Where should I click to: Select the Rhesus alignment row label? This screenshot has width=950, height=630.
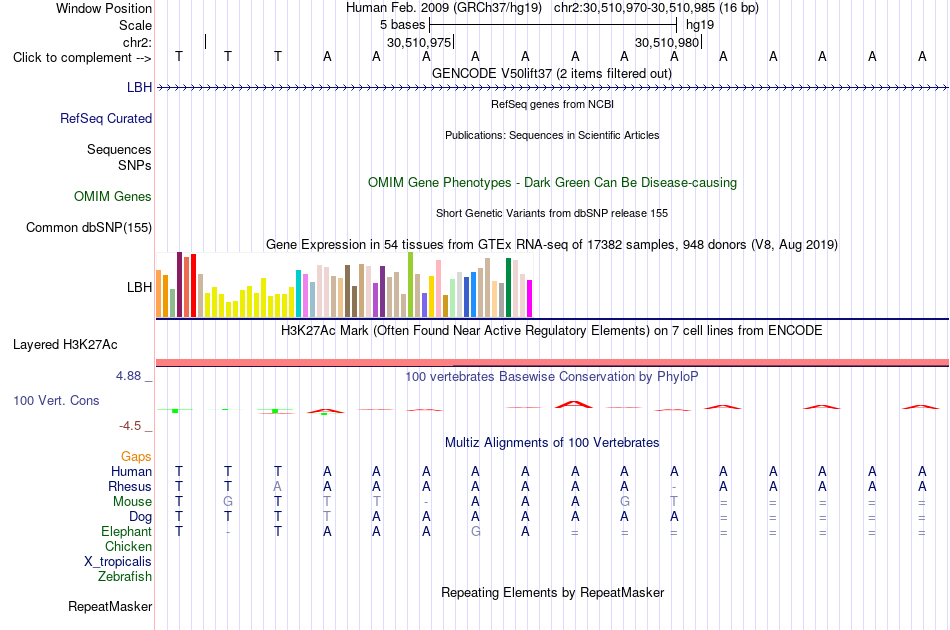tap(130, 486)
